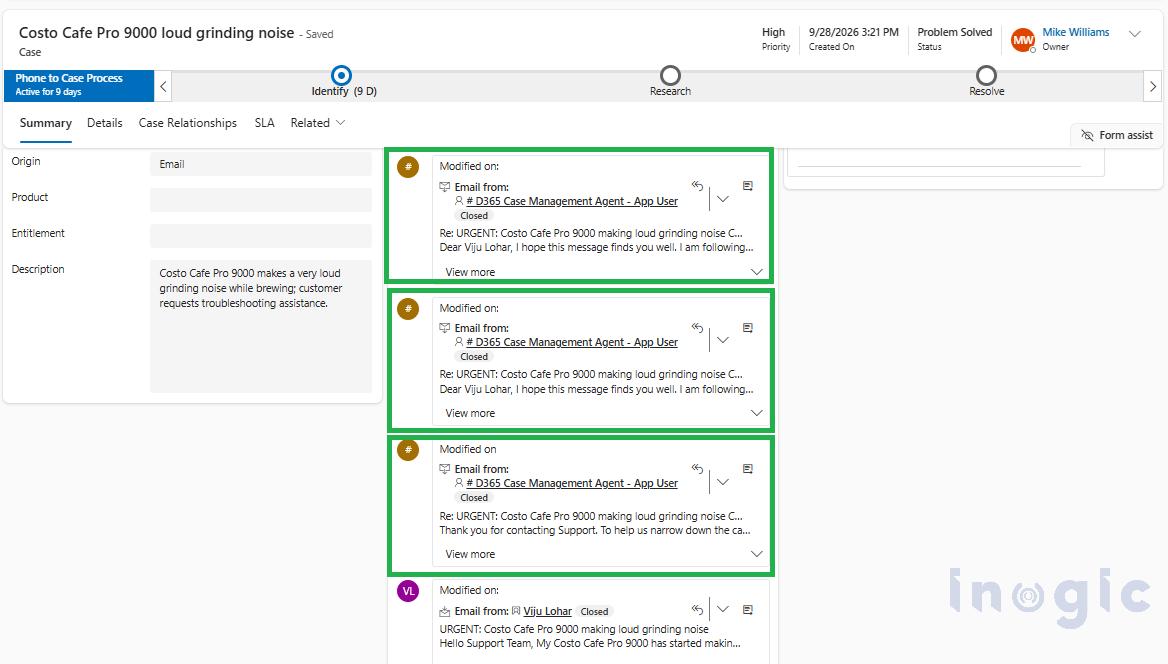The image size is (1168, 664).
Task: Click the email icon of the 'Thank you for contacting' email
Action: pos(445,469)
